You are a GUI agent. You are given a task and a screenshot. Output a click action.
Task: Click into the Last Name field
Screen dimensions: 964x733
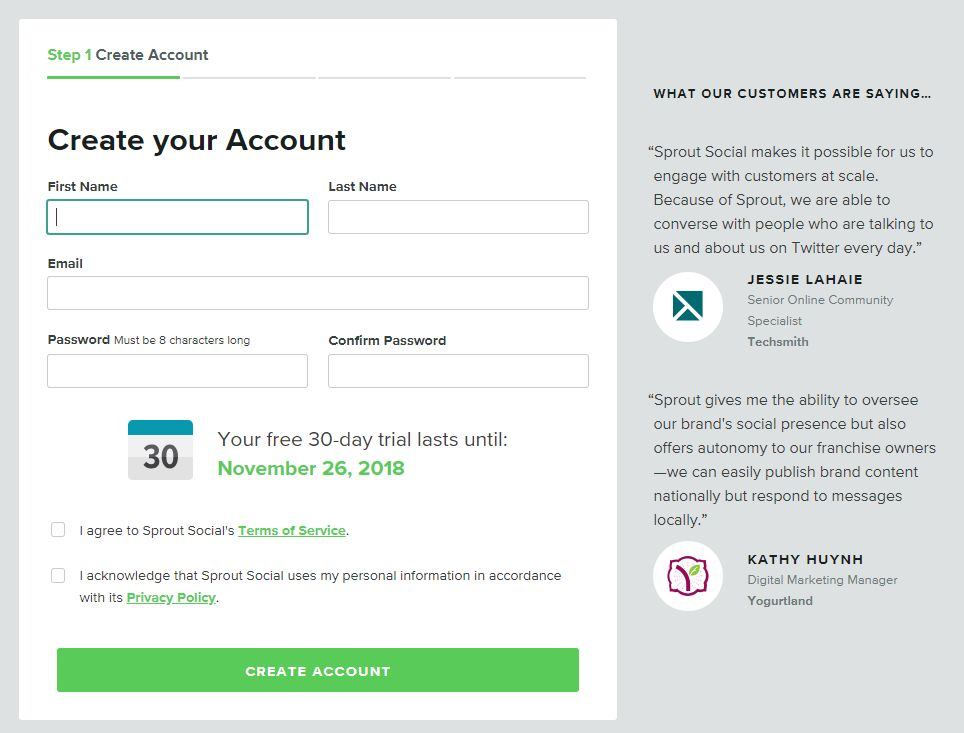click(x=458, y=217)
